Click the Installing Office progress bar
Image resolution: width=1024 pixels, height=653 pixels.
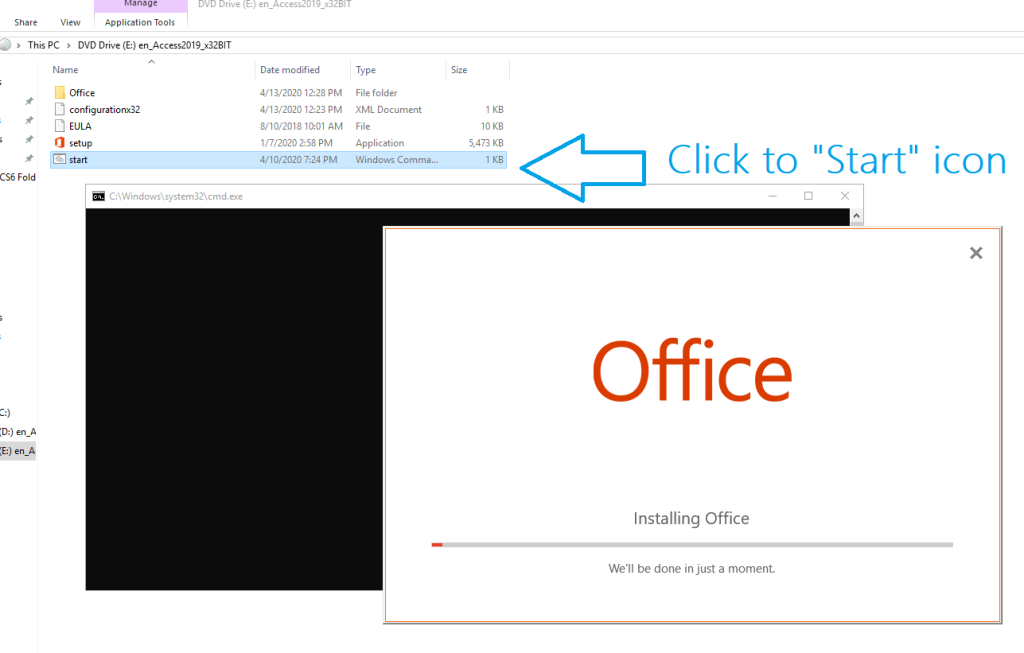pos(692,545)
